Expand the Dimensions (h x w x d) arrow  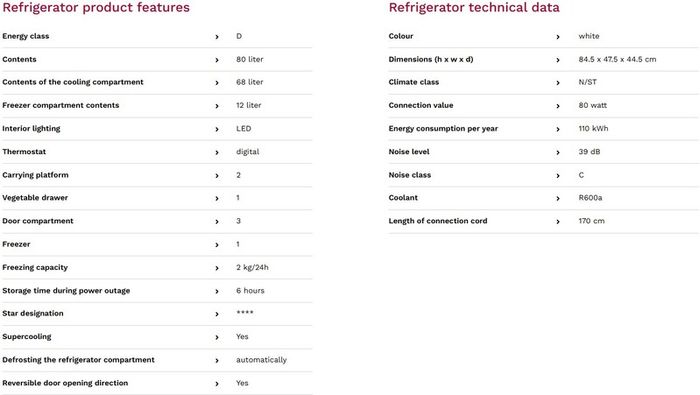[x=558, y=60]
